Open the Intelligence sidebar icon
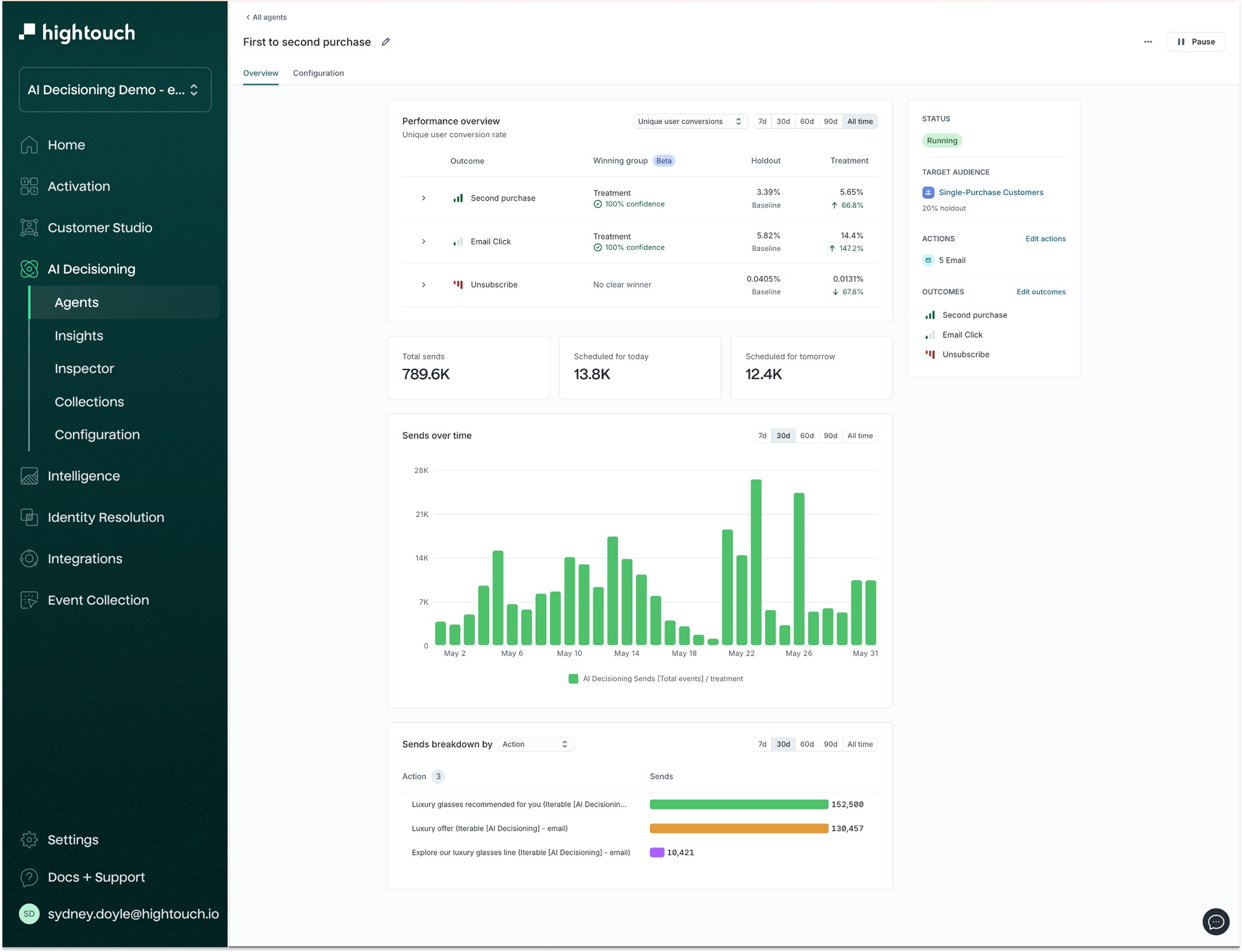The image size is (1242, 952). (29, 476)
